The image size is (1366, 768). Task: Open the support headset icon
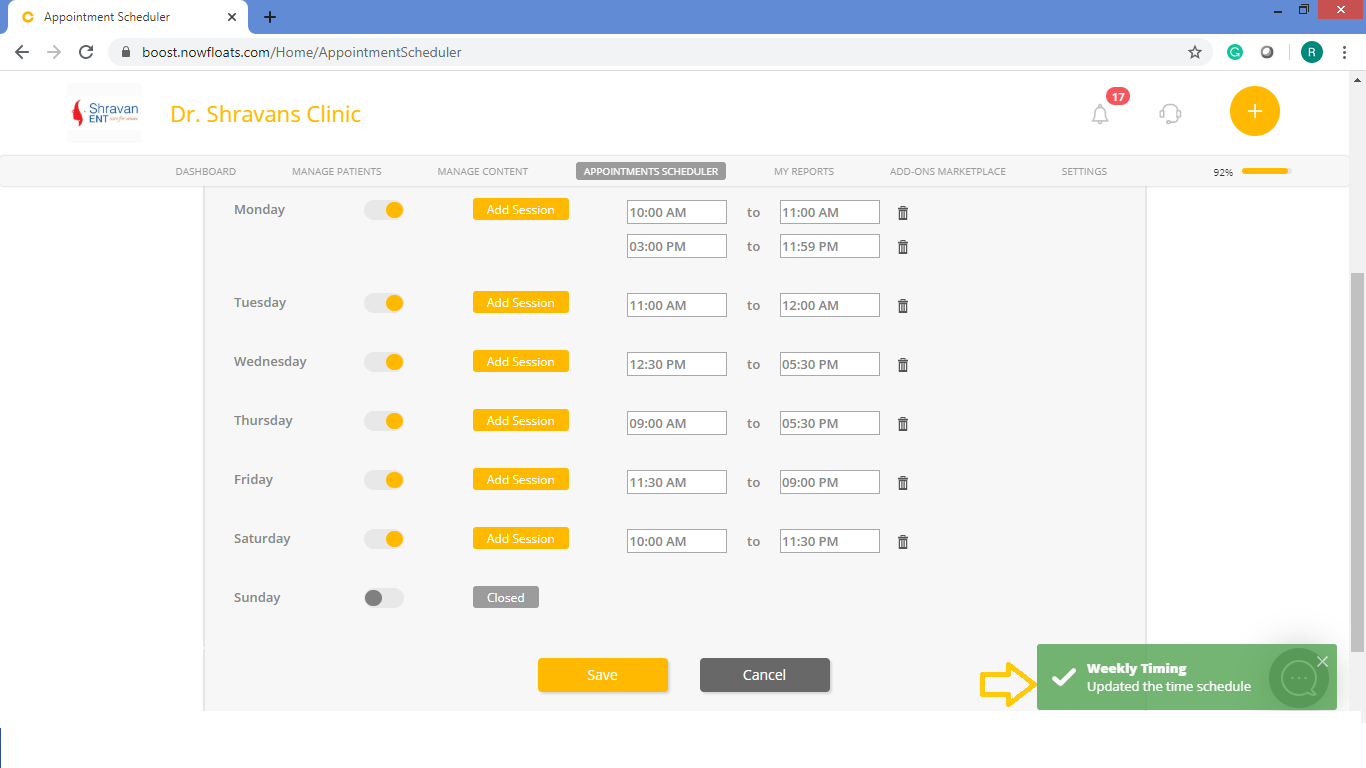coord(1170,113)
